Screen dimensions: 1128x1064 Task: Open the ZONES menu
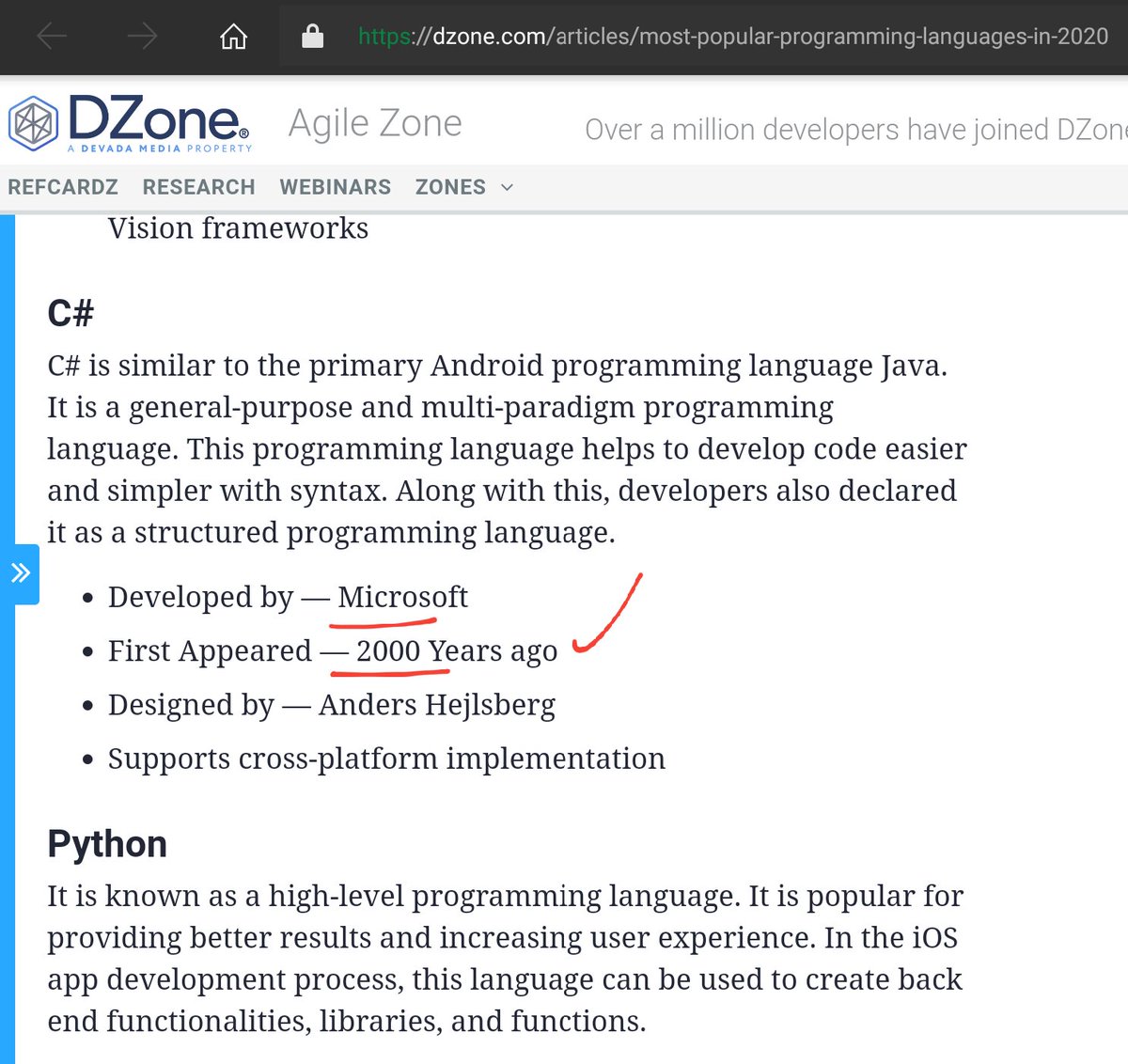click(450, 187)
